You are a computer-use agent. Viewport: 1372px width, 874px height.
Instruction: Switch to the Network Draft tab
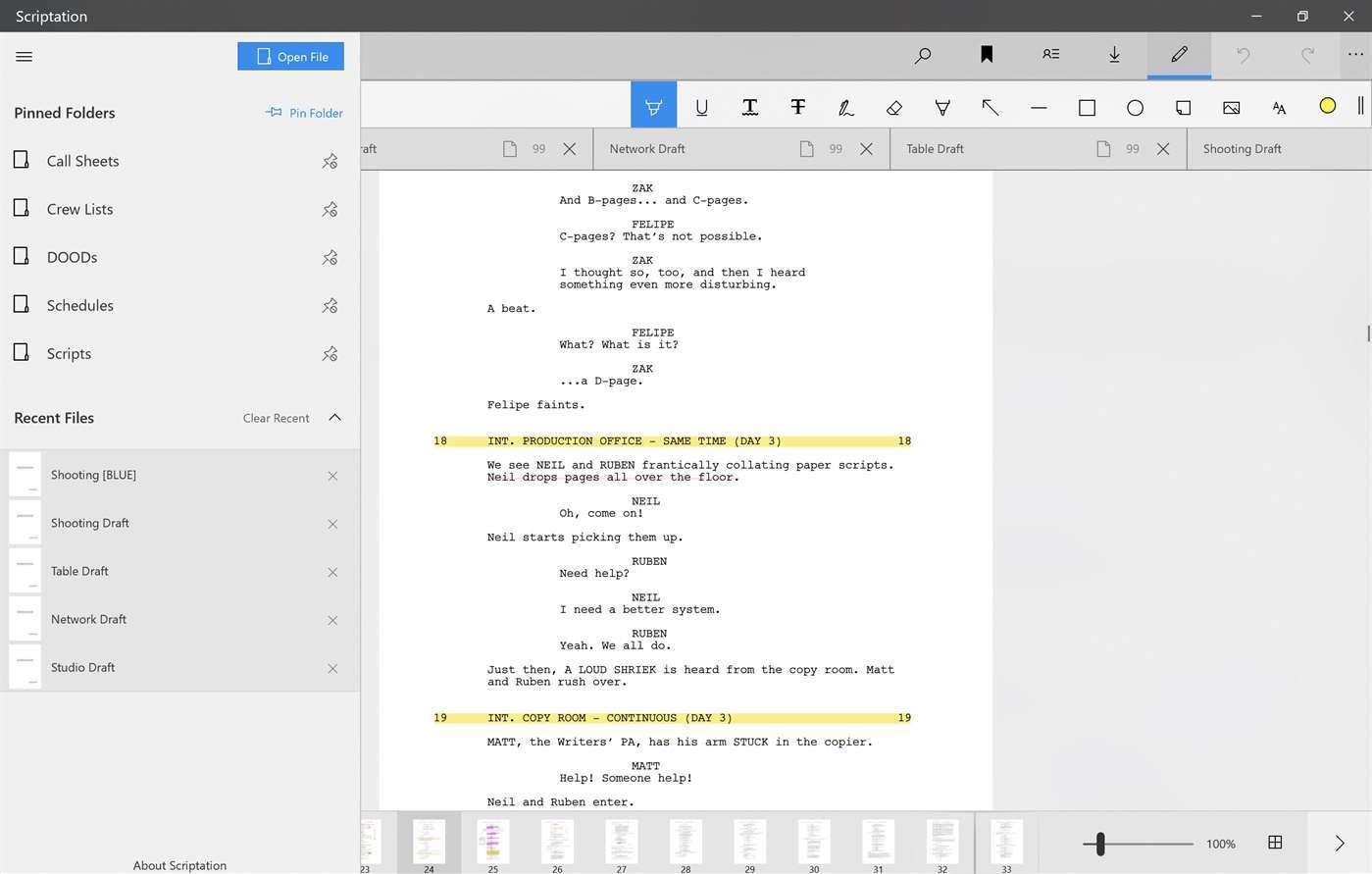point(647,149)
